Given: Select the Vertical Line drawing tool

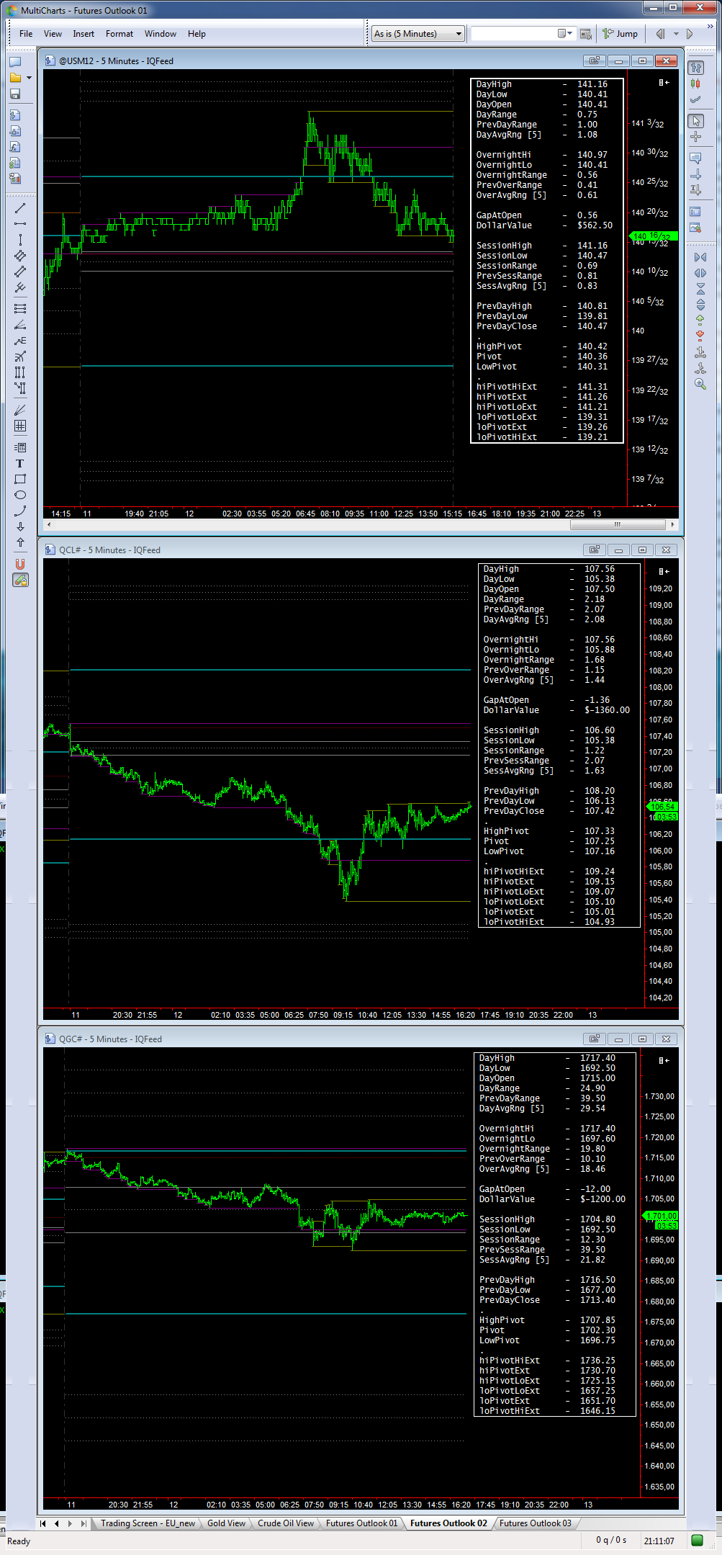Looking at the screenshot, I should point(20,240).
